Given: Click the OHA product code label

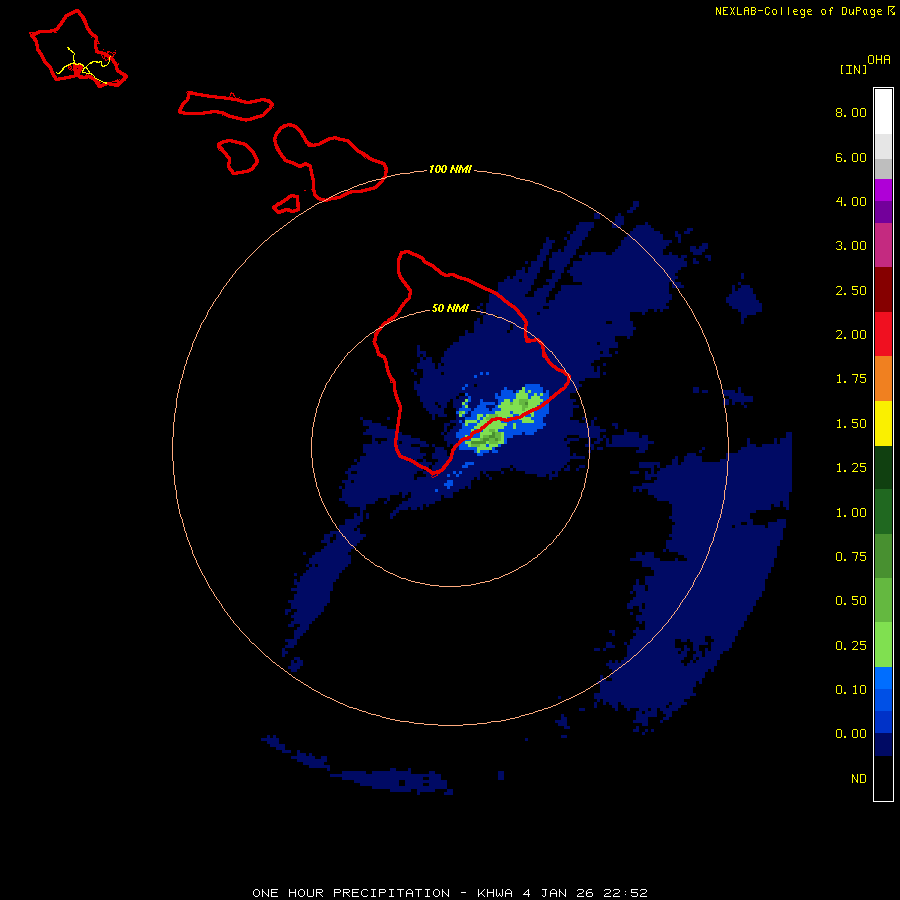Looking at the screenshot, I should pyautogui.click(x=879, y=60).
